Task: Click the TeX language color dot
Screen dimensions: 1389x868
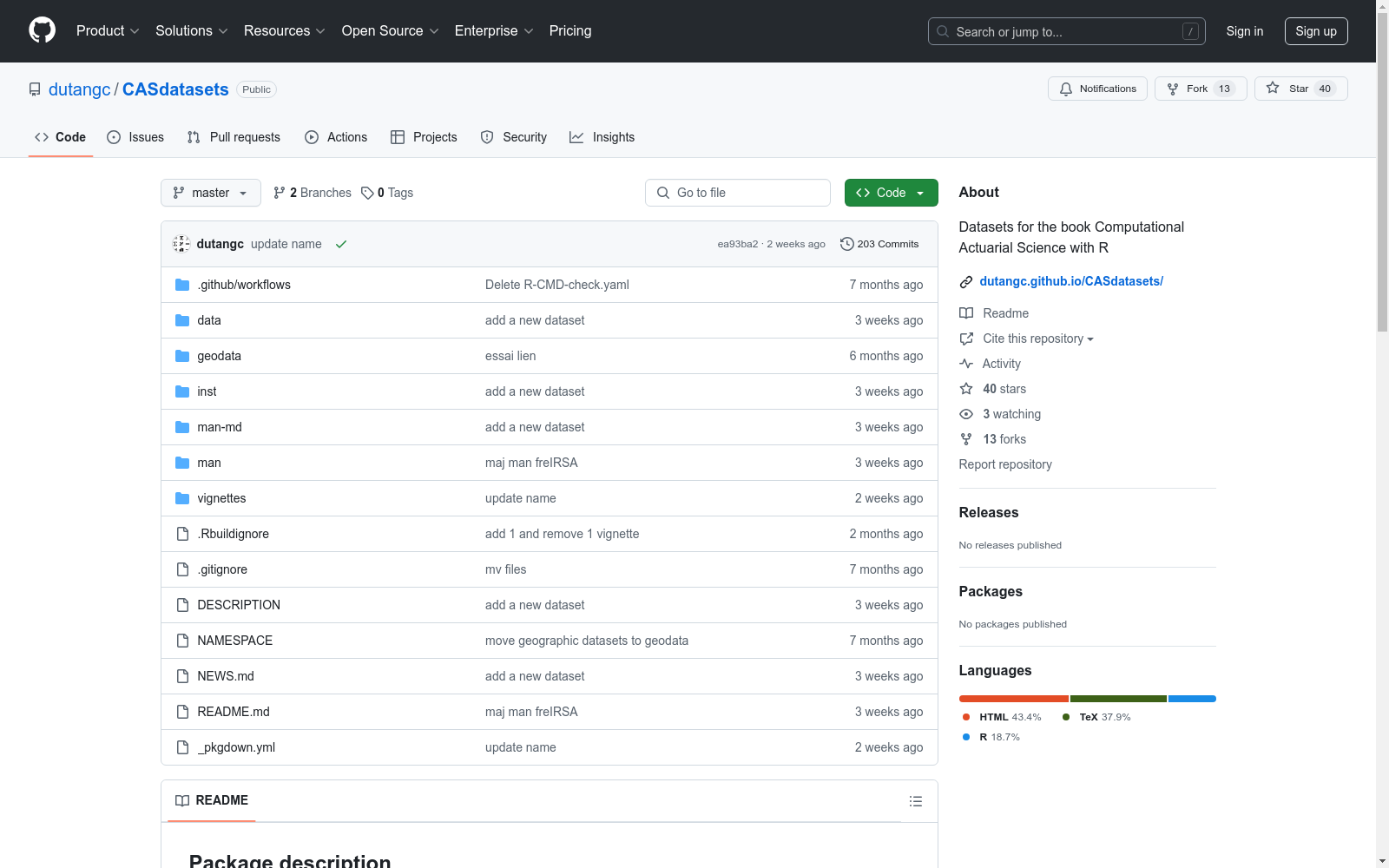Action: click(x=1066, y=717)
